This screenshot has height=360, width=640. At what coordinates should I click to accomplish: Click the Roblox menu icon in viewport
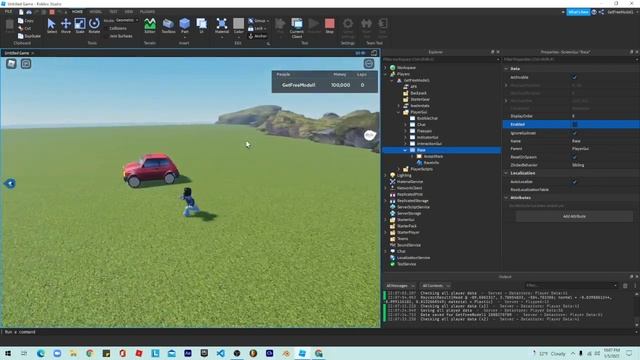[x=11, y=63]
